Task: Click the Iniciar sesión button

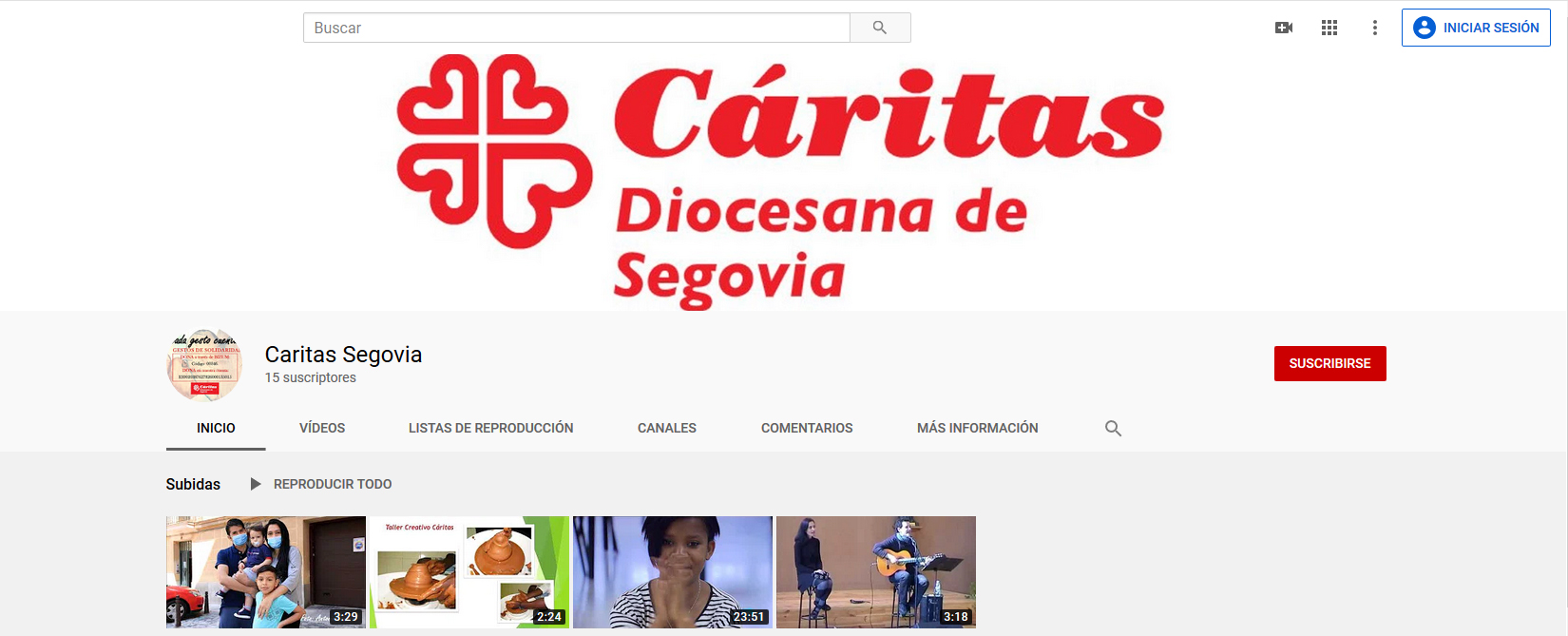Action: click(x=1476, y=28)
